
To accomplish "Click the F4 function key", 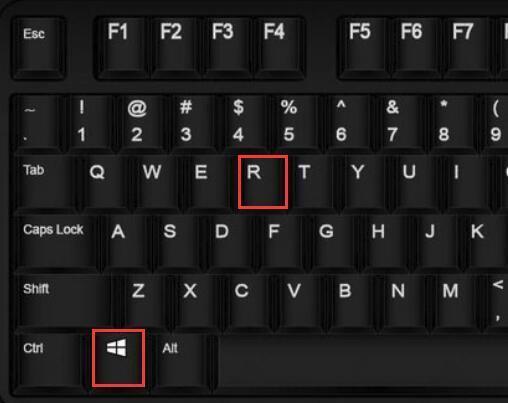I will (x=279, y=48).
